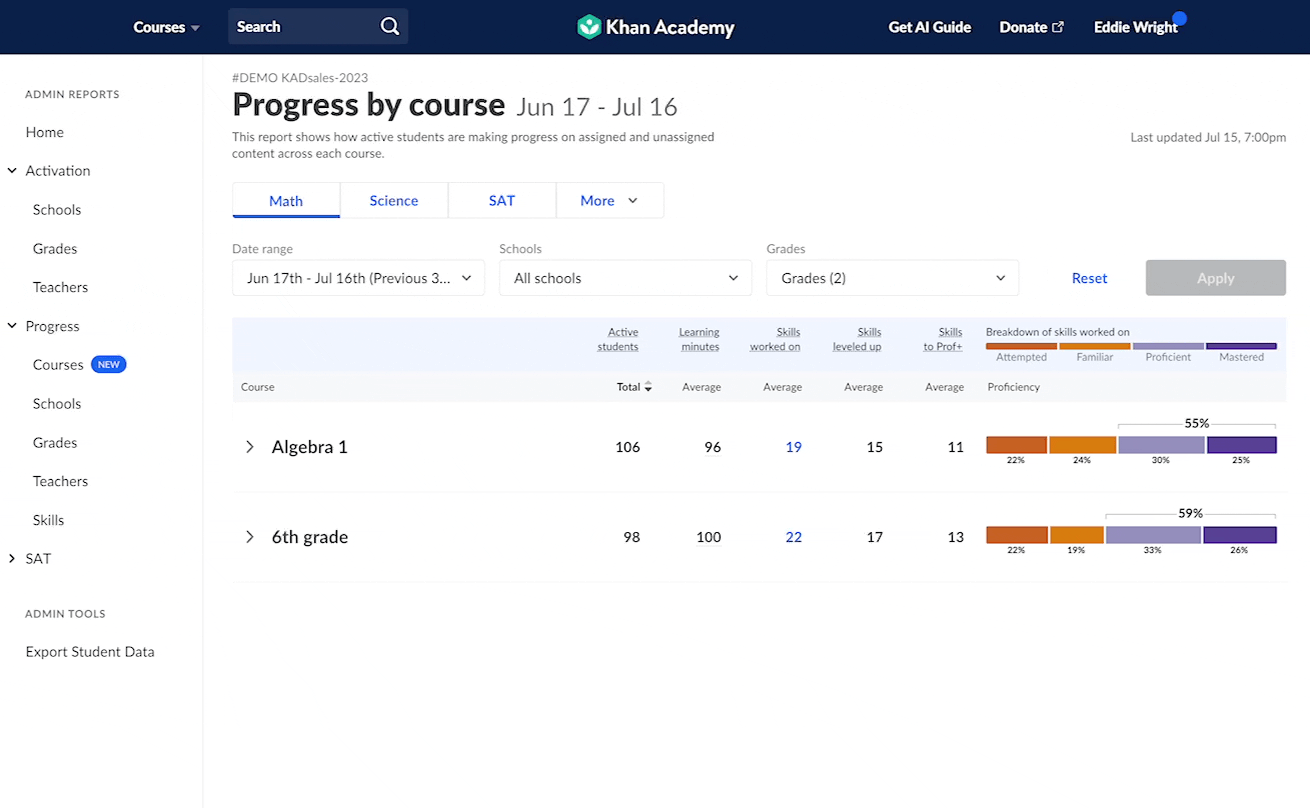The width and height of the screenshot is (1310, 808).
Task: Switch to the SAT tab
Action: point(502,200)
